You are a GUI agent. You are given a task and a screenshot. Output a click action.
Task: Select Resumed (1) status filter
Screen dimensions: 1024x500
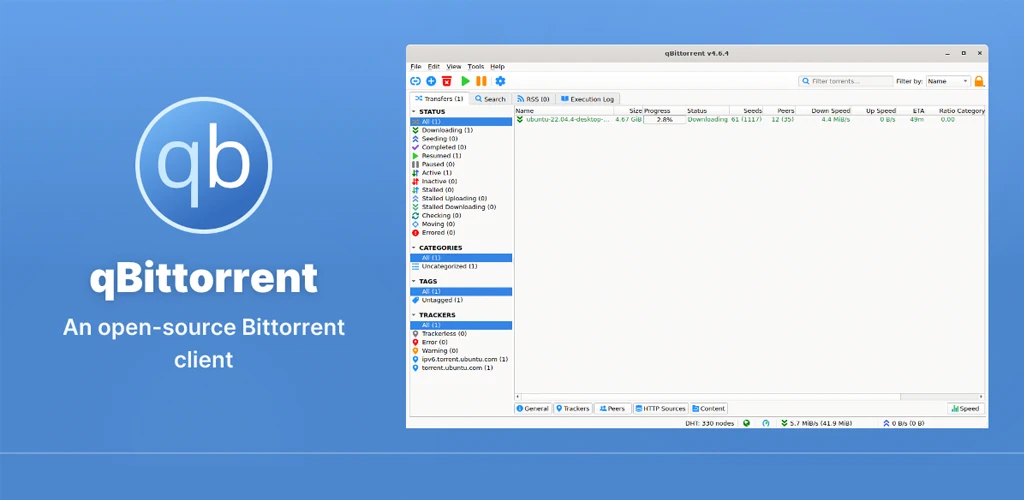461,156
